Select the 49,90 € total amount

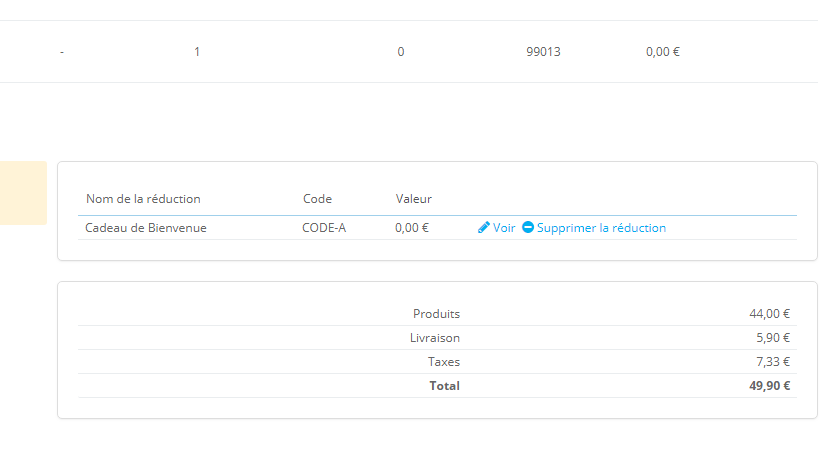click(x=769, y=386)
